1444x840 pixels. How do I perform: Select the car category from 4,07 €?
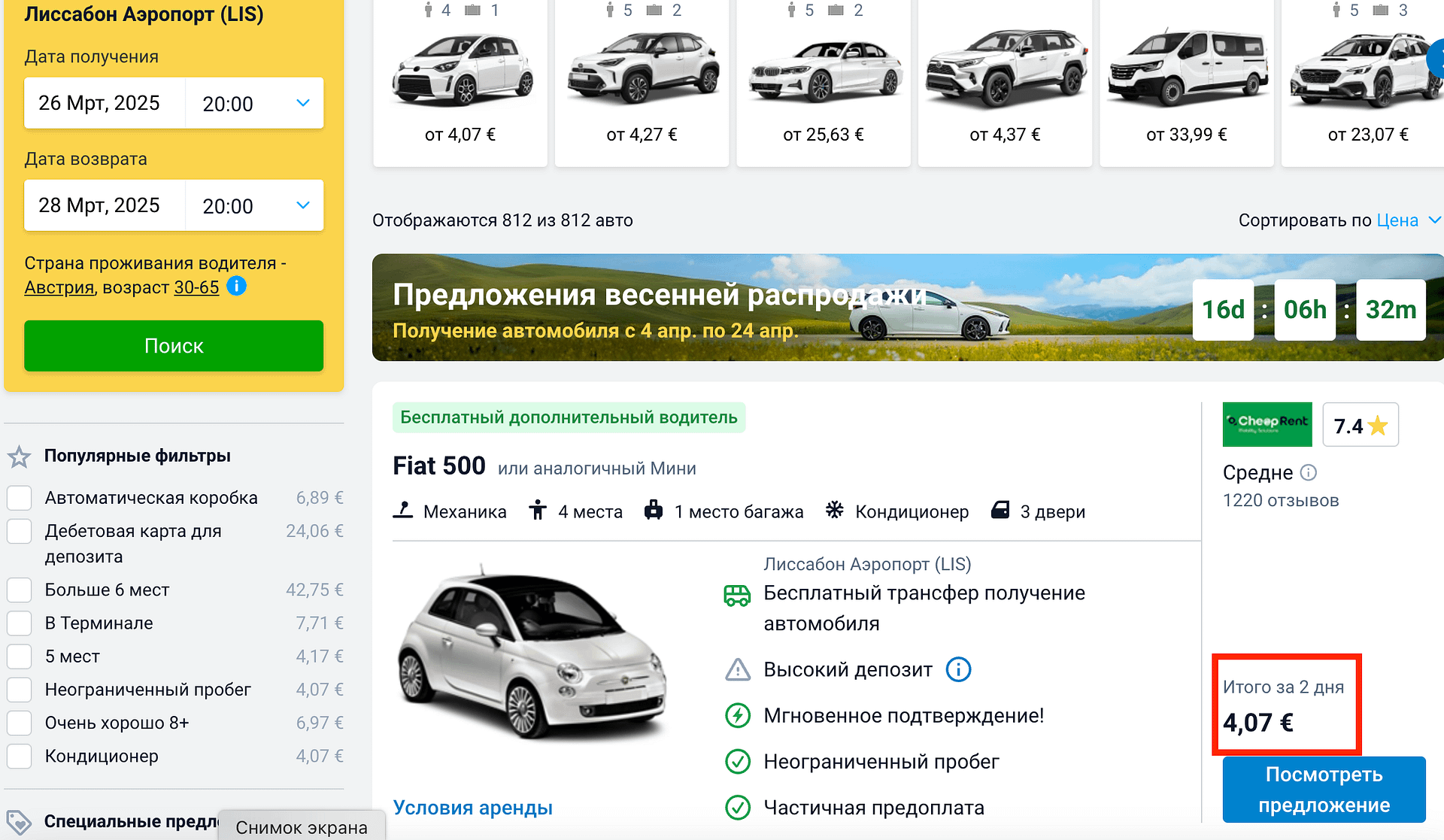(460, 83)
